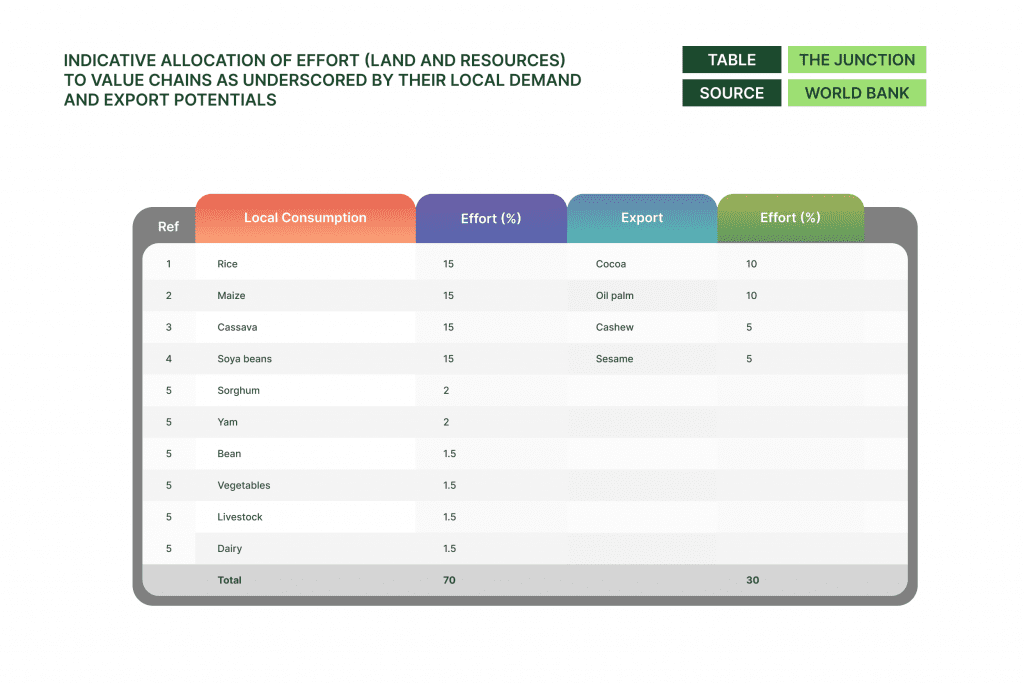Viewport: 1024px width, 683px height.
Task: Click the Oil palm export cell
Action: pos(615,295)
